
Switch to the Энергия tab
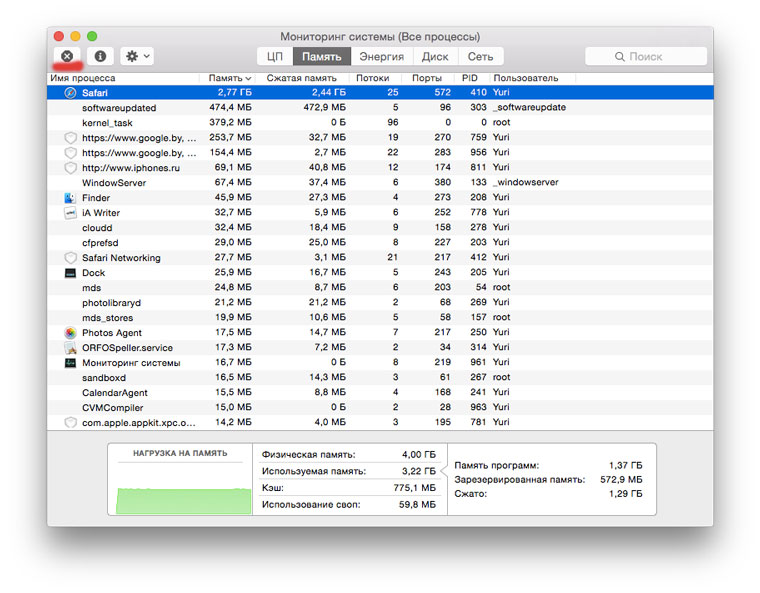381,57
